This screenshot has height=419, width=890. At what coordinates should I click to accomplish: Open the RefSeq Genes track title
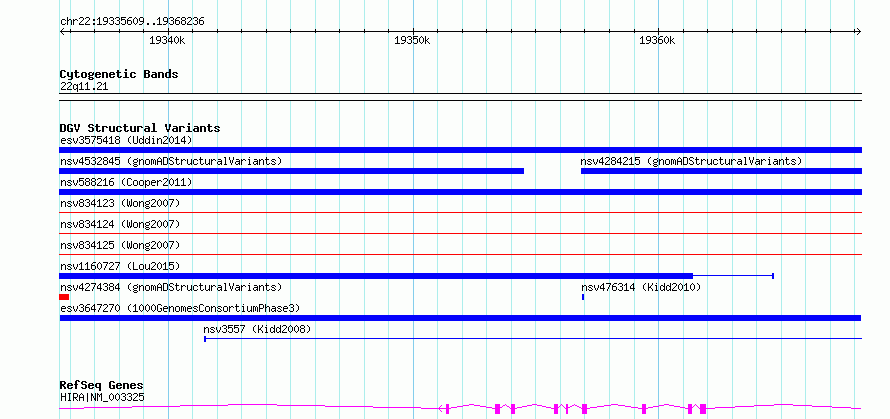(x=101, y=386)
